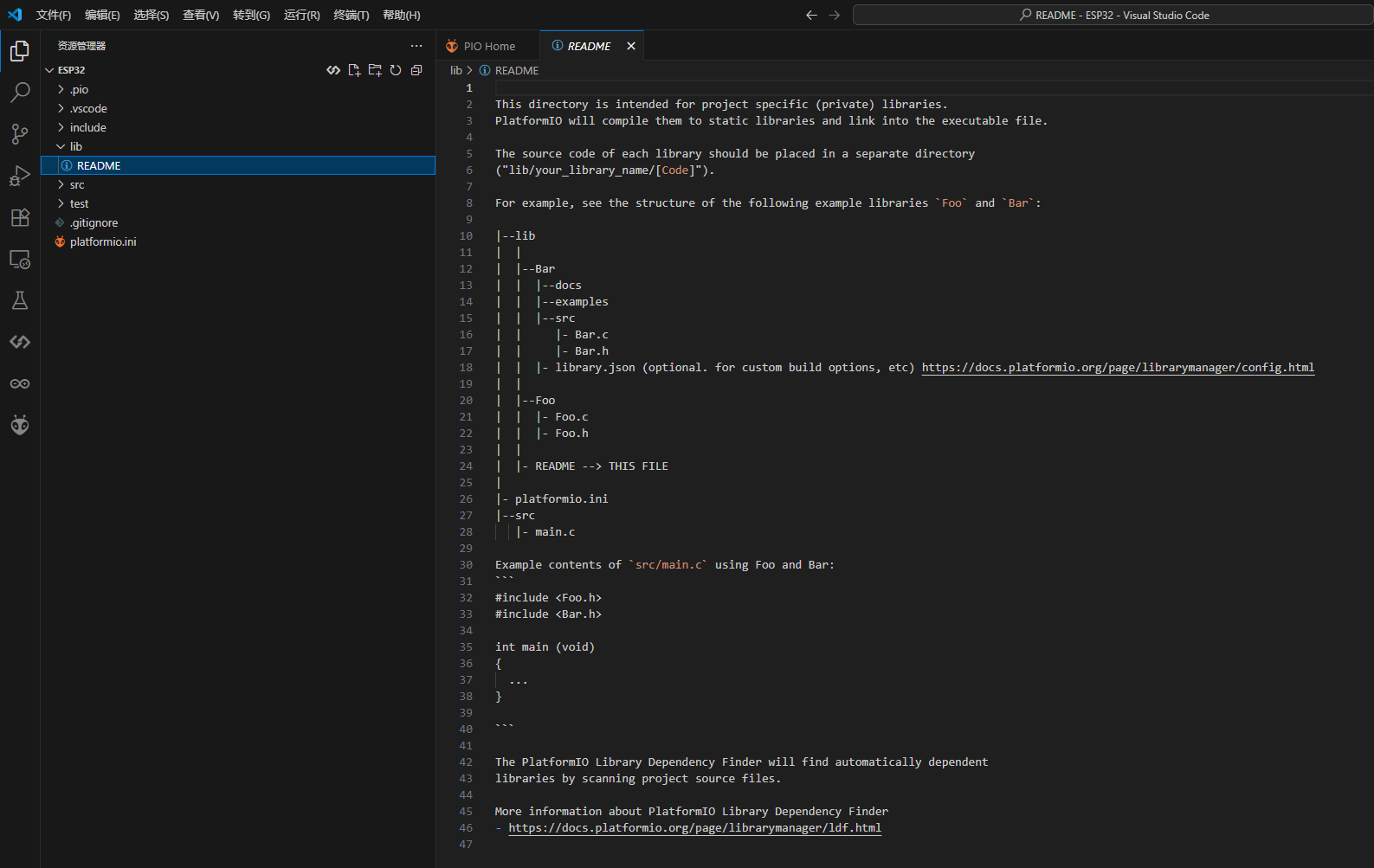Image resolution: width=1374 pixels, height=868 pixels.
Task: Click the command center search box
Action: (1113, 15)
